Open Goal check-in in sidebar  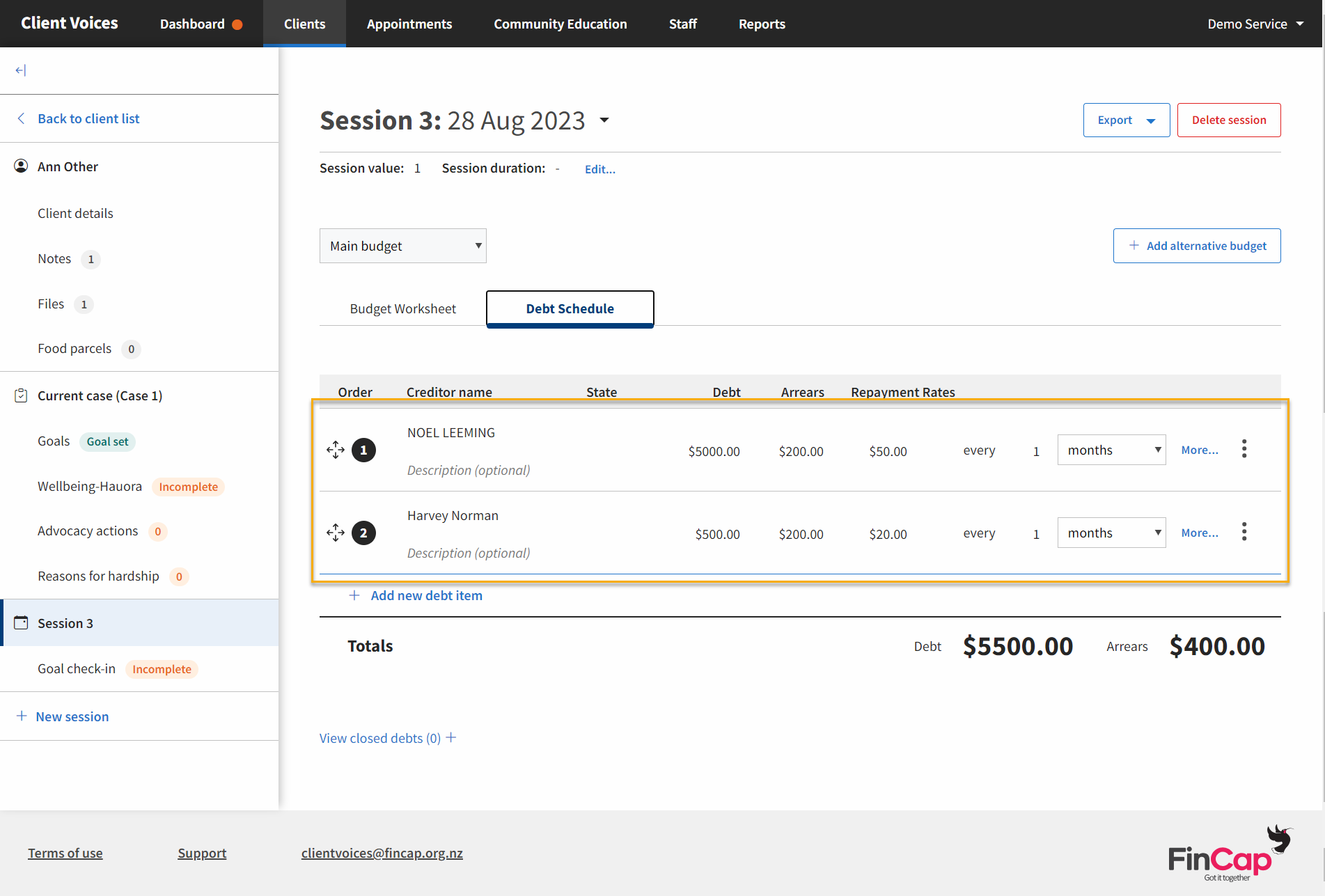(x=77, y=668)
